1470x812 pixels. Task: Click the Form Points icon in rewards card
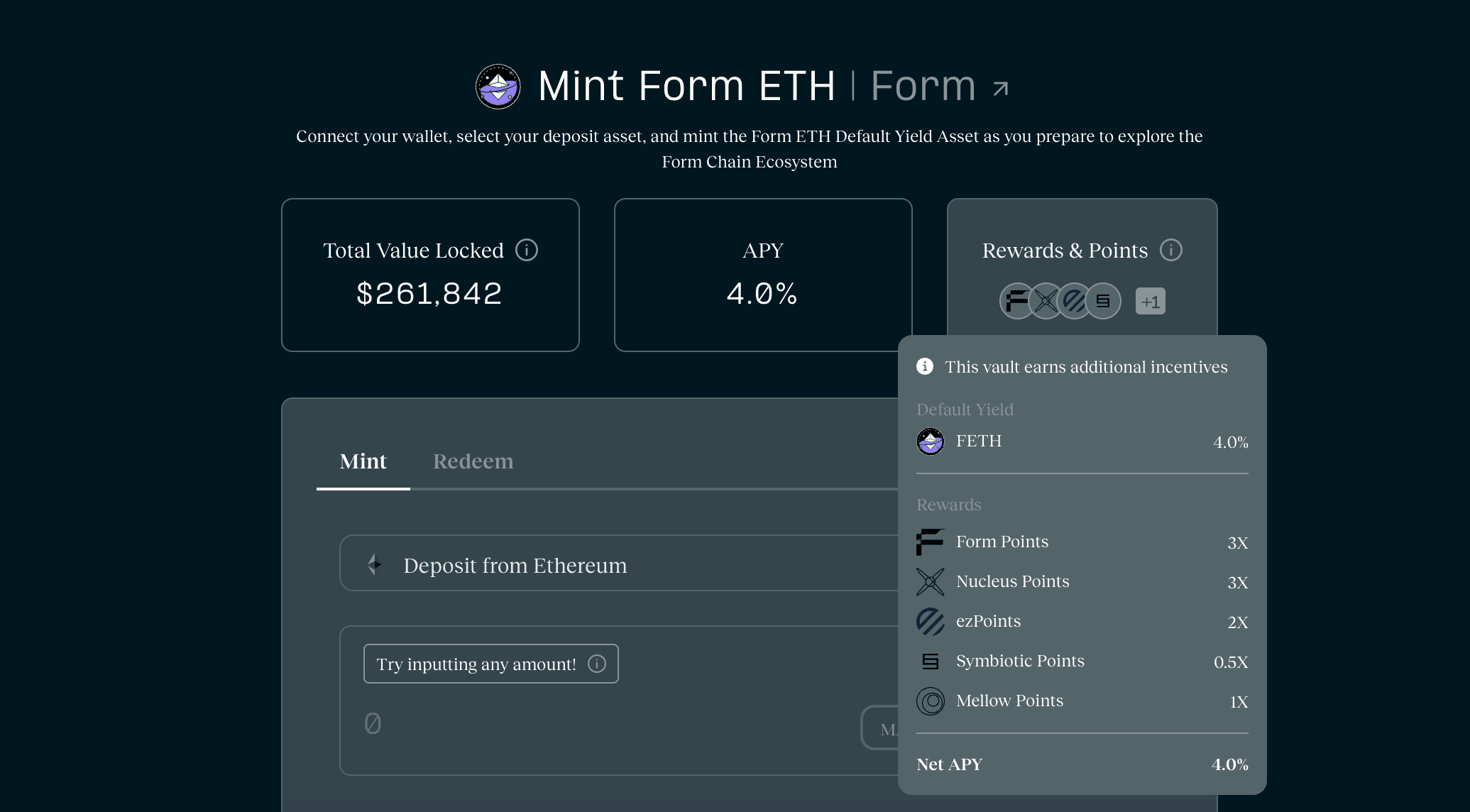pos(1015,301)
